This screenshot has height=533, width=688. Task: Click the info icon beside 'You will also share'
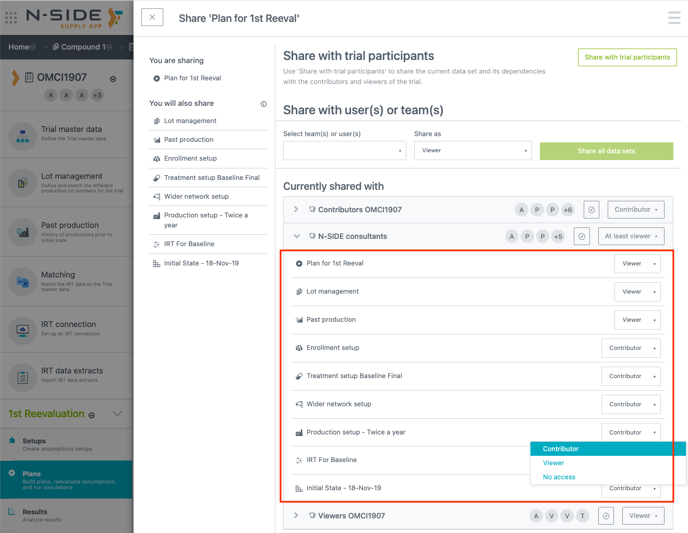(264, 104)
